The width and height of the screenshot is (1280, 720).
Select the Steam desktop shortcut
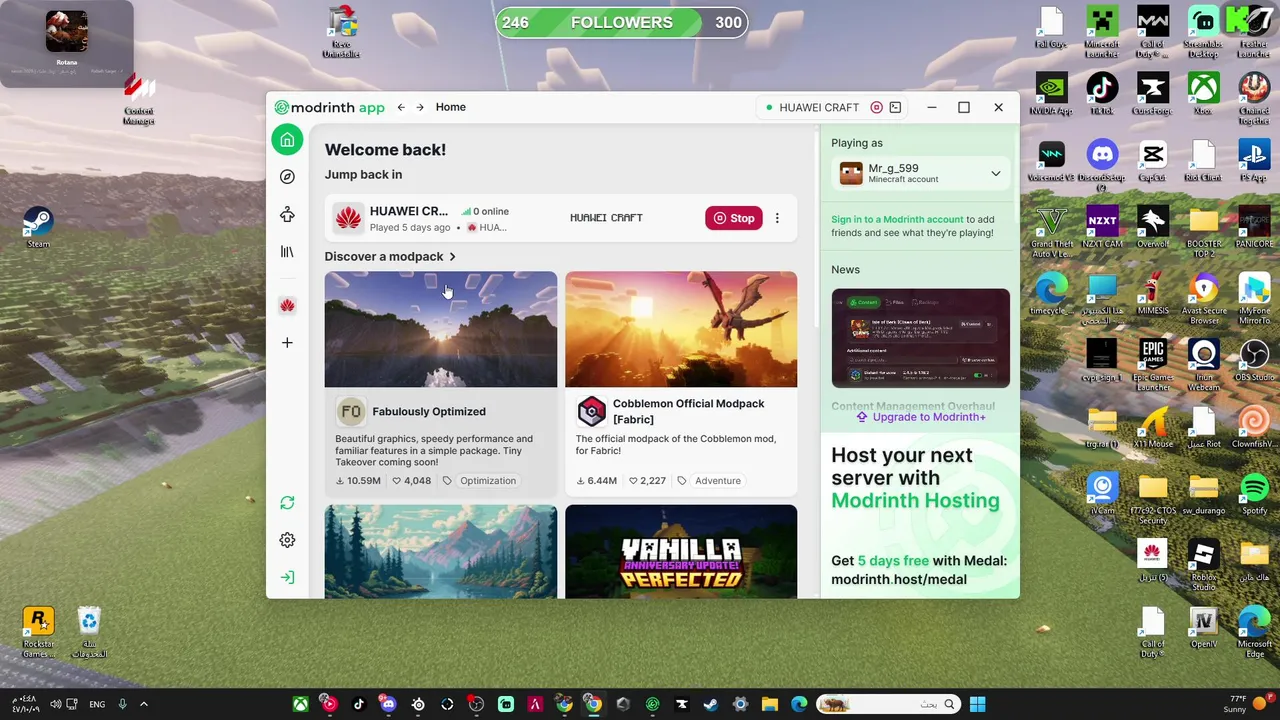pos(38,228)
